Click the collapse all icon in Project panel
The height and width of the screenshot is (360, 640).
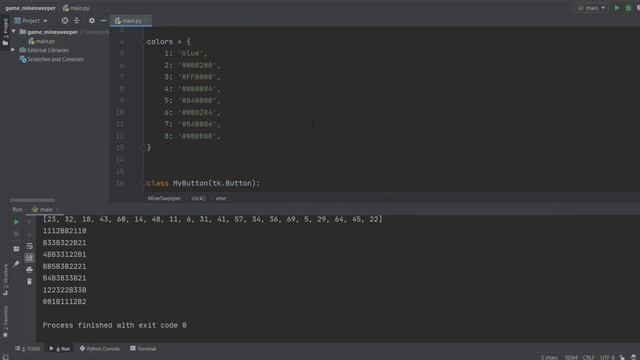pos(77,20)
